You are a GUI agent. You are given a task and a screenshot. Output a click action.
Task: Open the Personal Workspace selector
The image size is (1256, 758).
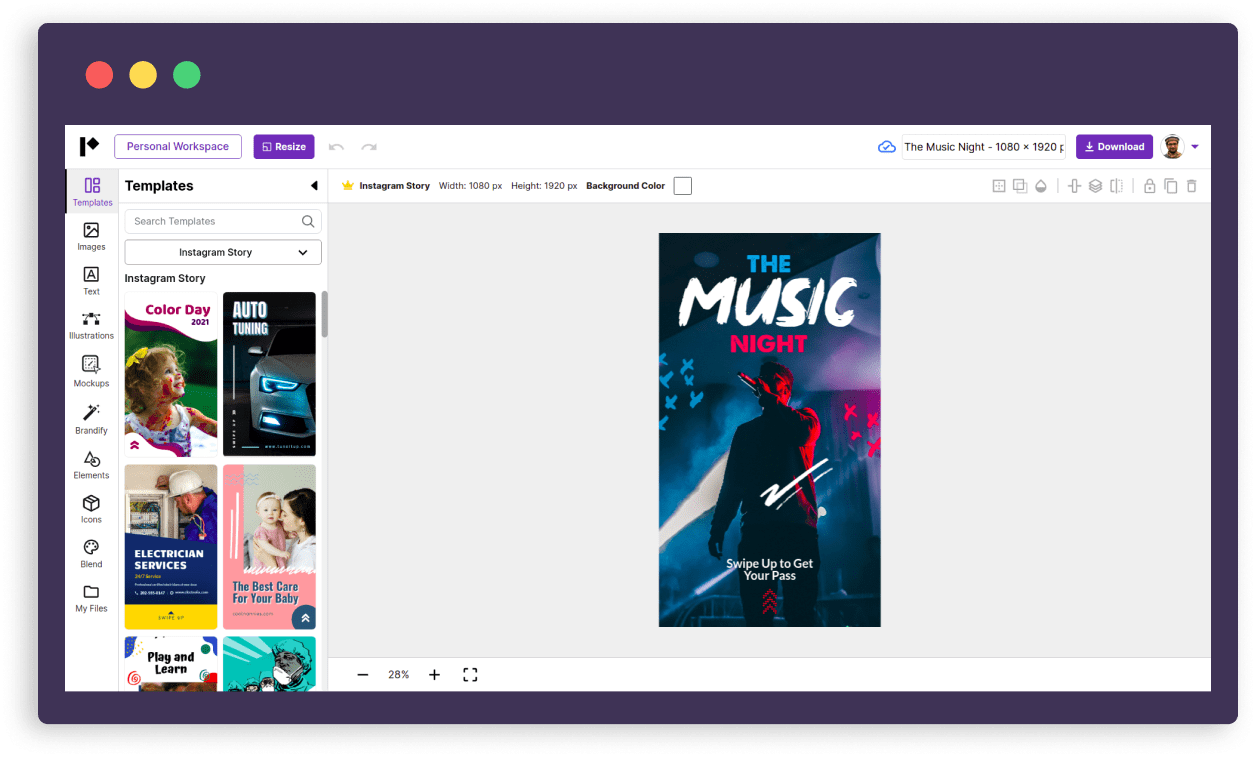tap(178, 147)
